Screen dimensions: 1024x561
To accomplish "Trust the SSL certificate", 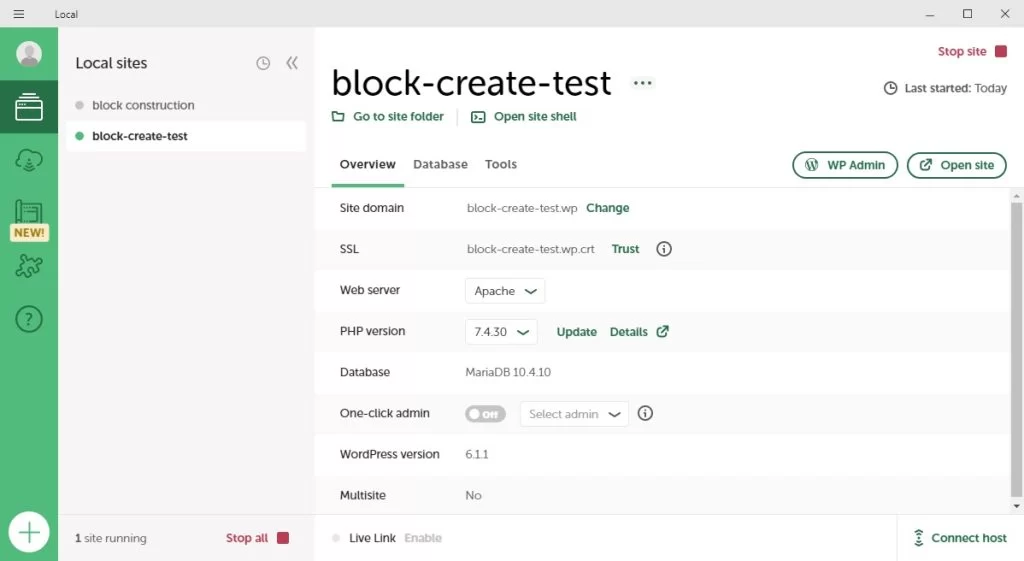I will coord(625,249).
